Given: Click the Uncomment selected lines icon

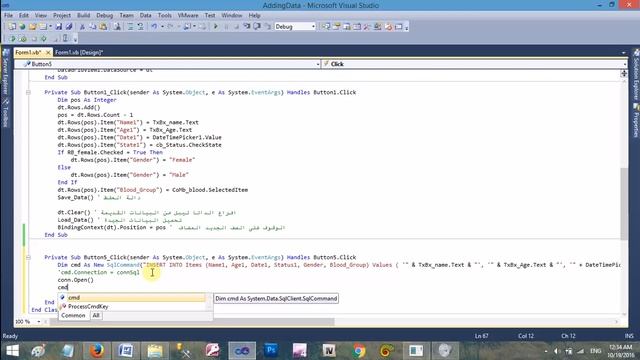Looking at the screenshot, I should click(140, 27).
